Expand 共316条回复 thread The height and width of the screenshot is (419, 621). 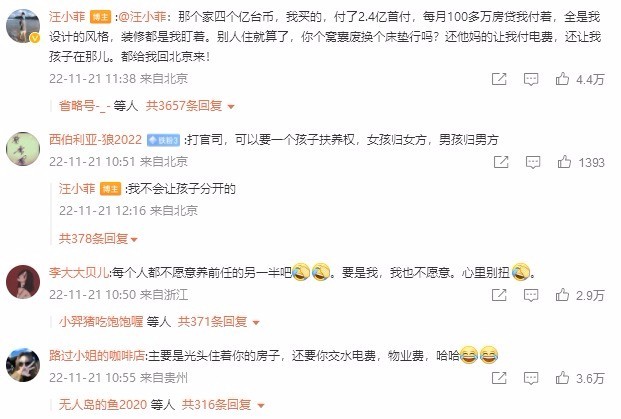coord(223,404)
